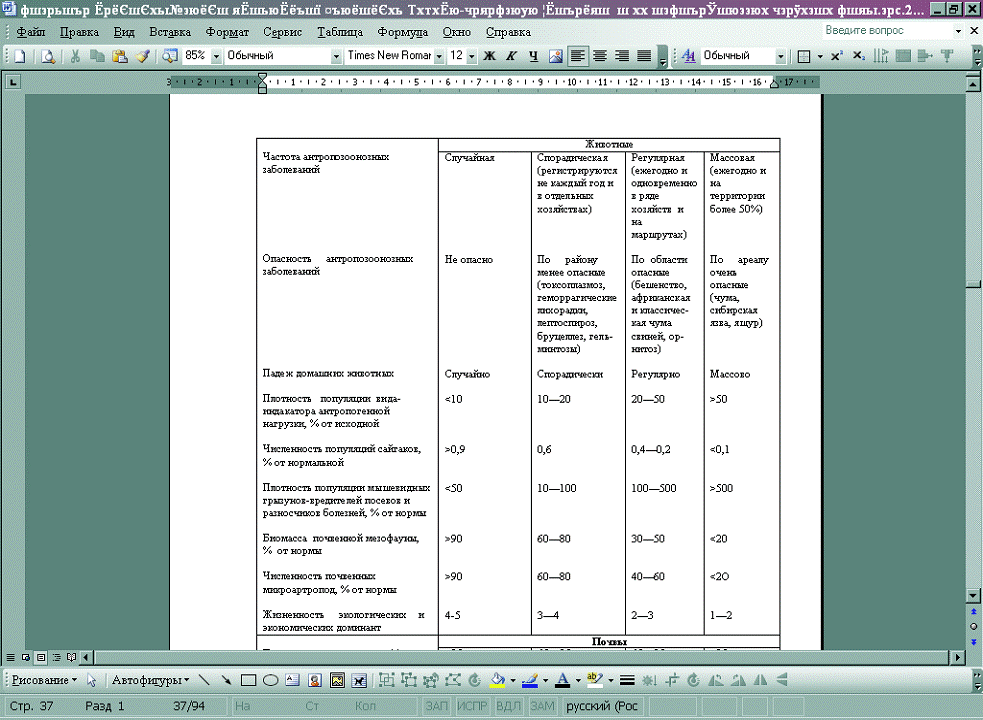Click the Cut scissors icon

[x=76, y=56]
